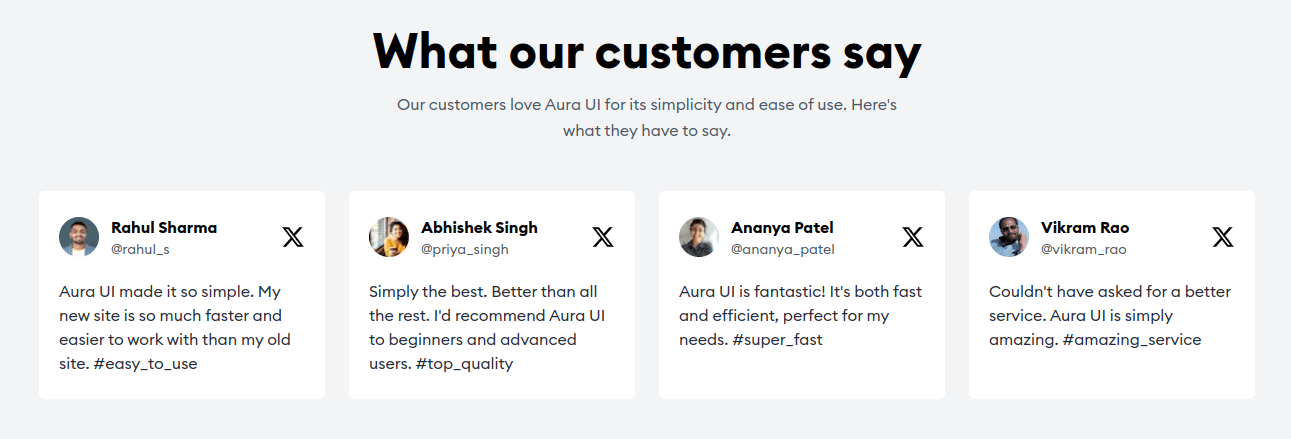The width and height of the screenshot is (1291, 439).
Task: Click Rahul Sharma's avatar photo
Action: [79, 237]
